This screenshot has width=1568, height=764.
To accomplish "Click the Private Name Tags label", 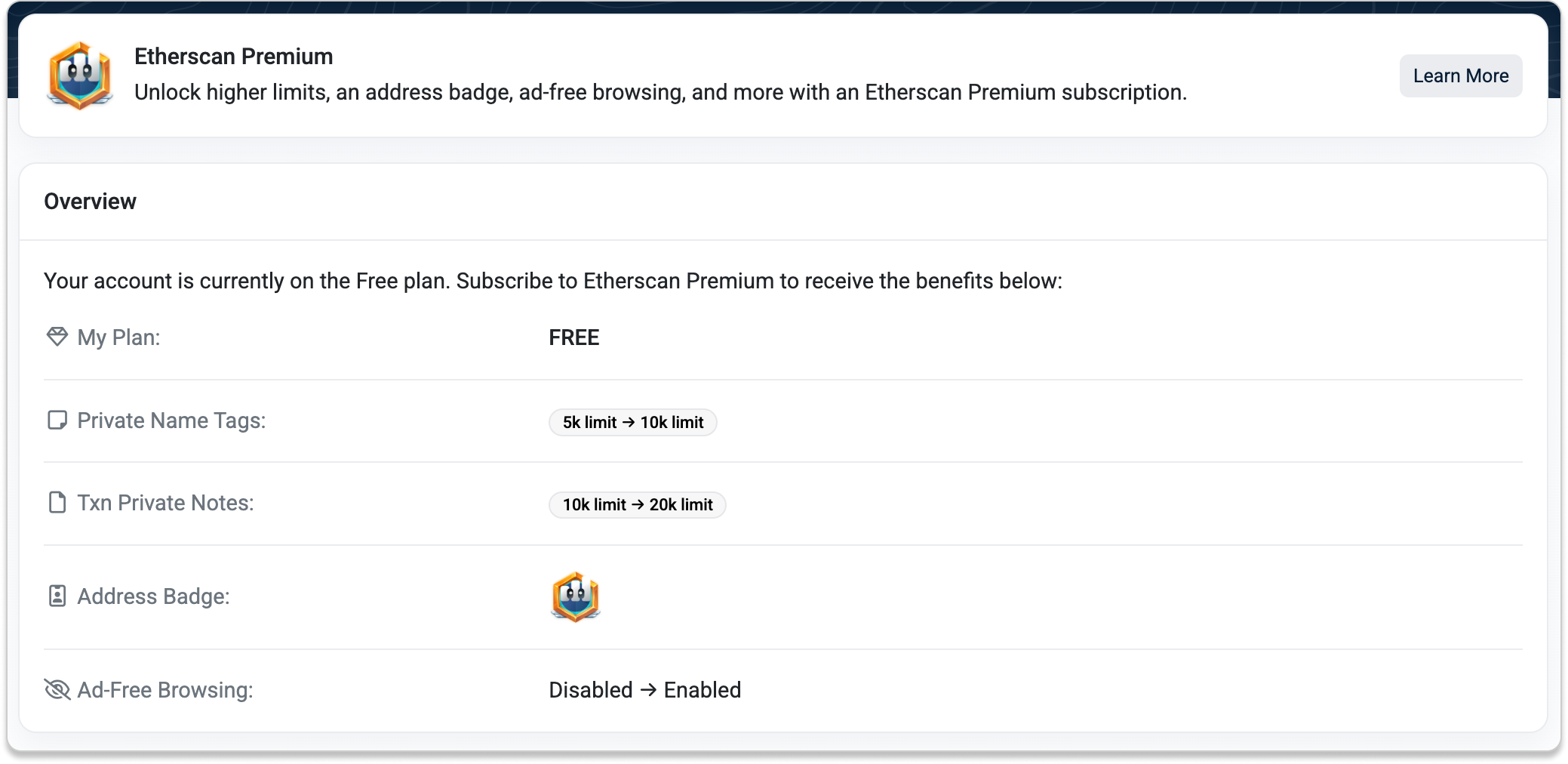I will (171, 421).
